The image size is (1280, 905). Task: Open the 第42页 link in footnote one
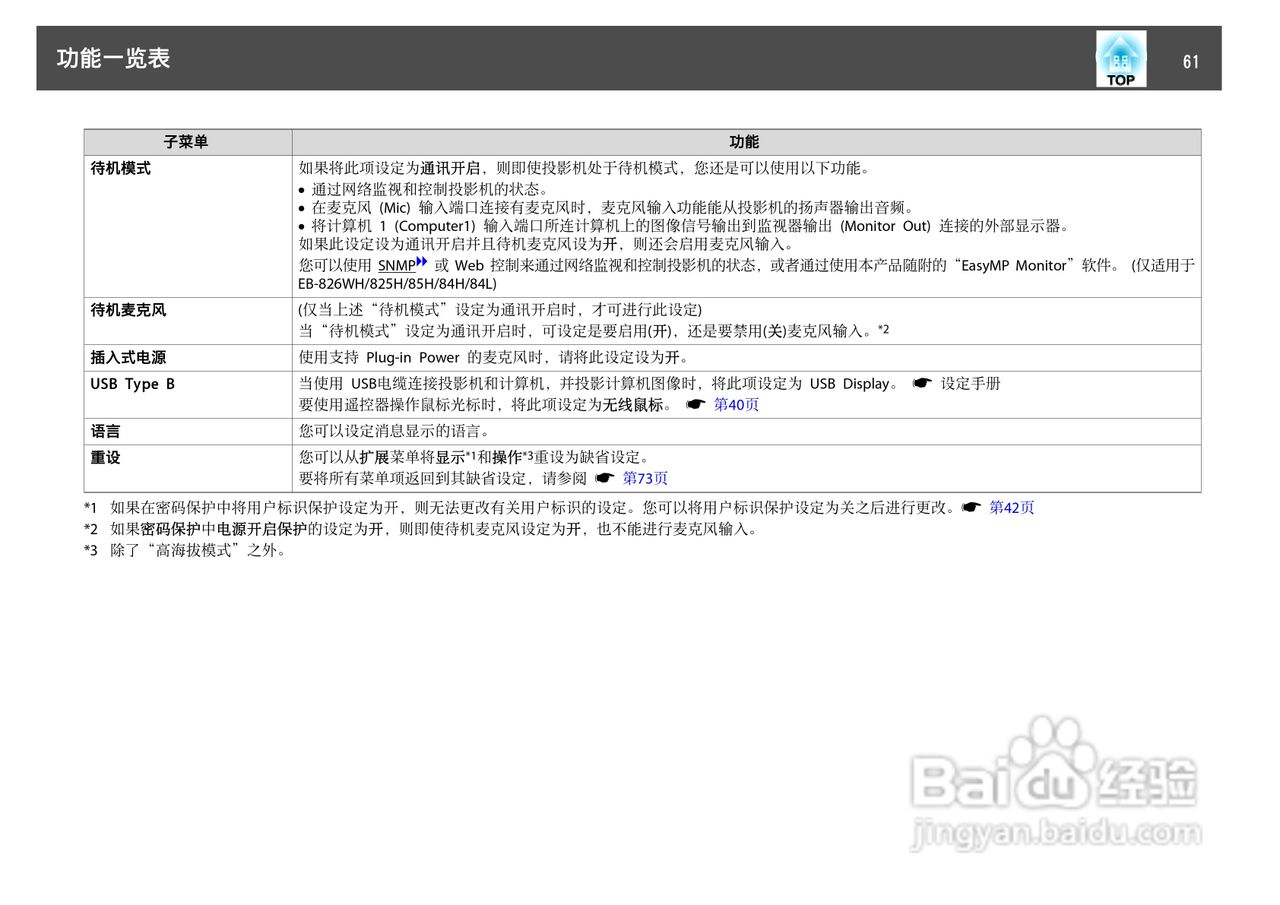pos(1013,508)
